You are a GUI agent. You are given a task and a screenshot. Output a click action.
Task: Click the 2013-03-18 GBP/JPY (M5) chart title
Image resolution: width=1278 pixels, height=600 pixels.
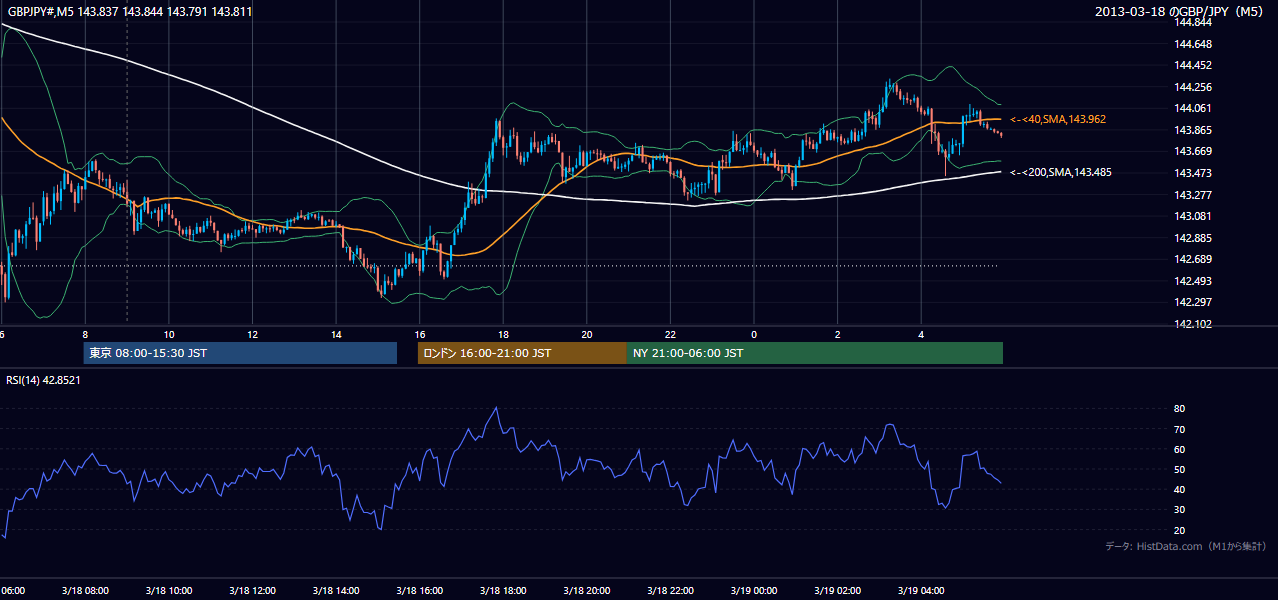[x=1180, y=12]
